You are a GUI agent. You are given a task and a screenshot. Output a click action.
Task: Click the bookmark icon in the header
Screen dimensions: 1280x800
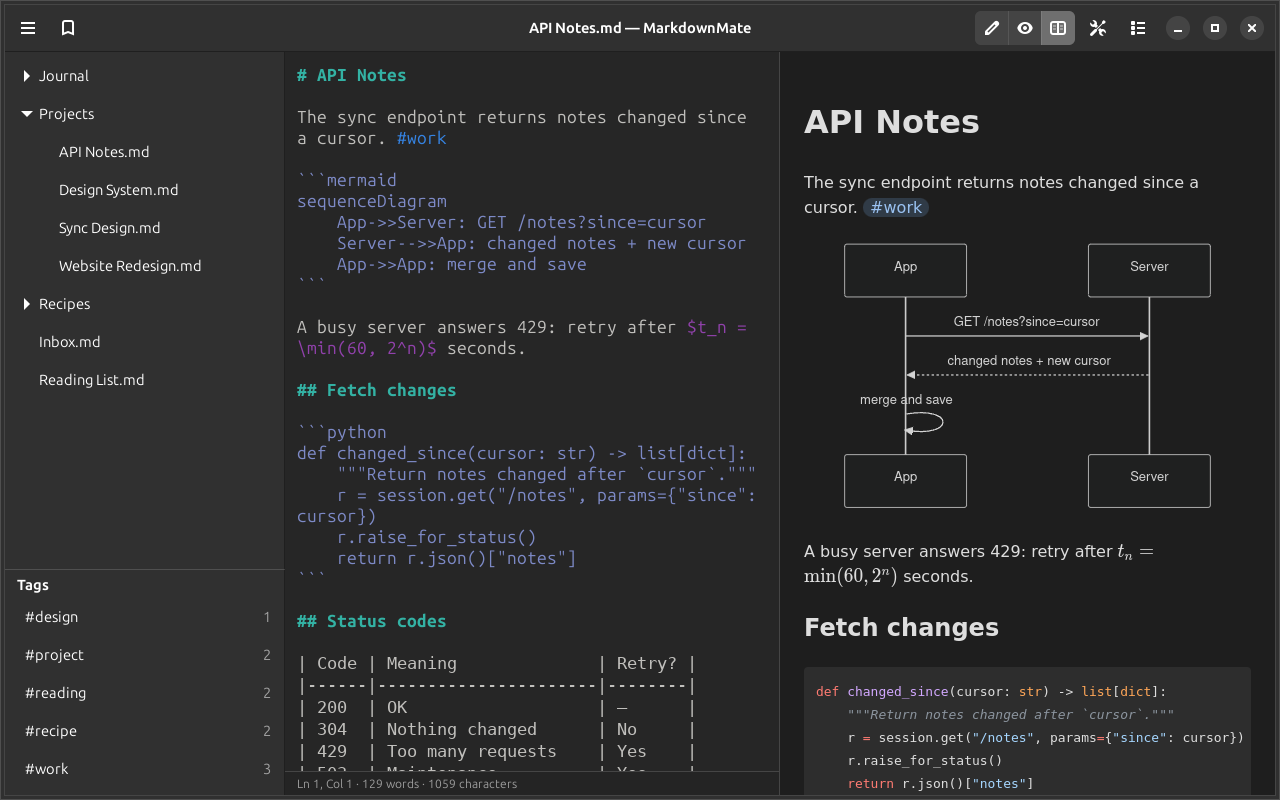pos(68,28)
